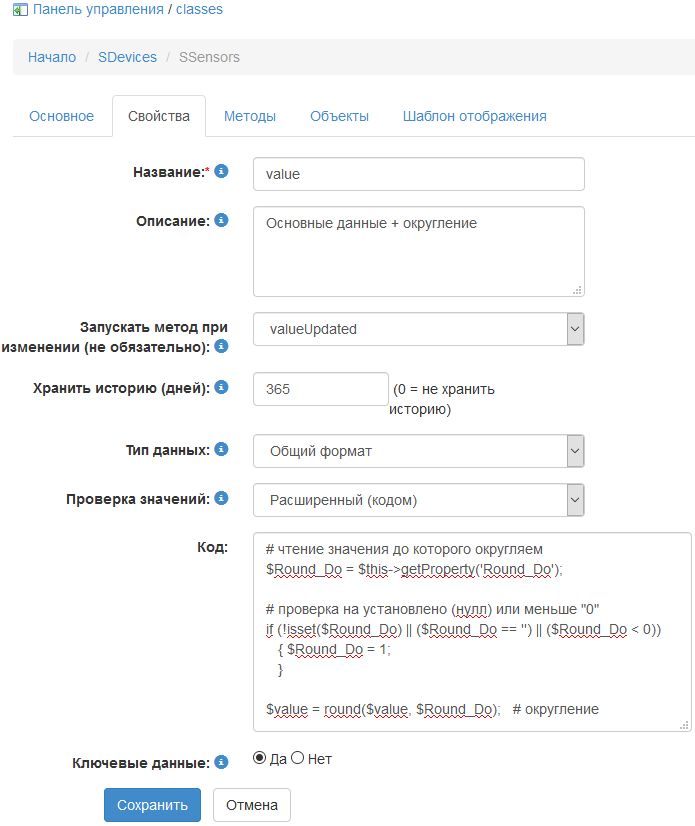
Task: Expand the Общий формат data type dropdown
Action: 418,451
